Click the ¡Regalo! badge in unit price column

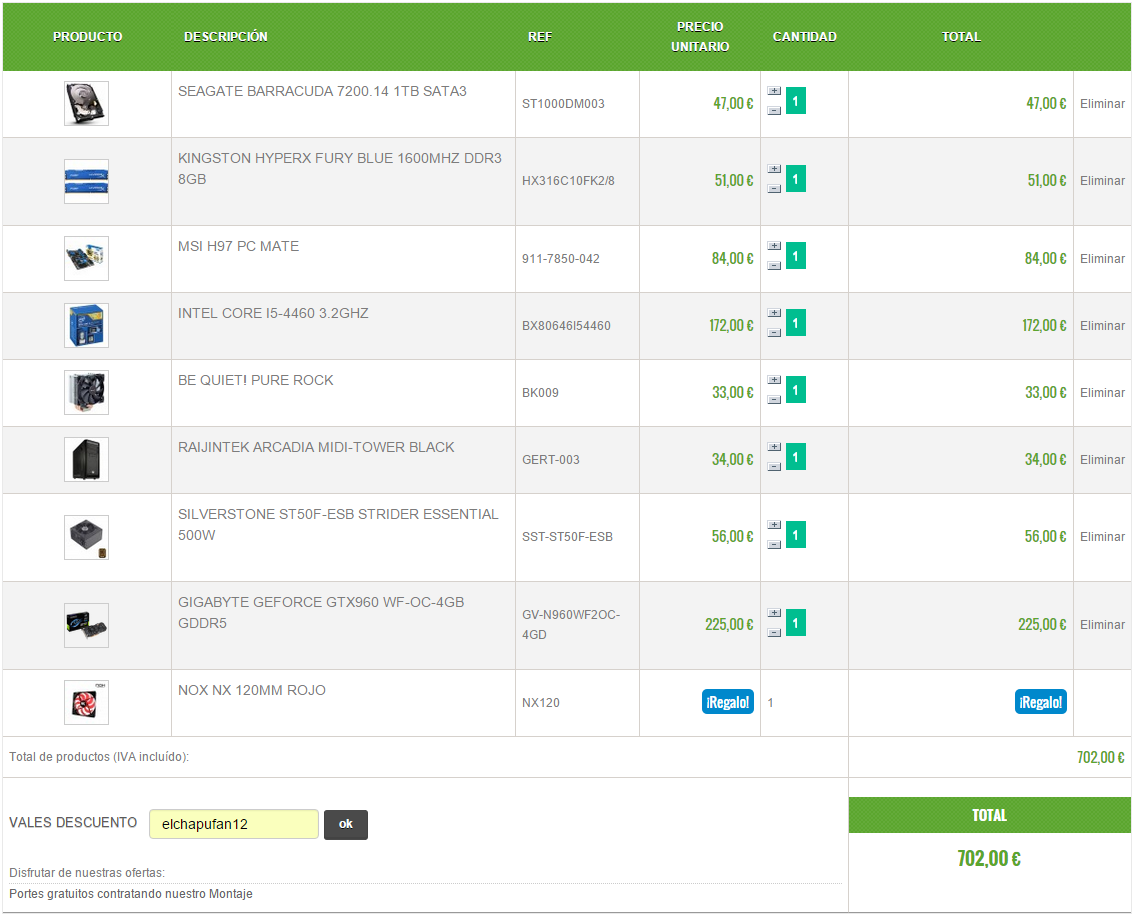pos(727,702)
